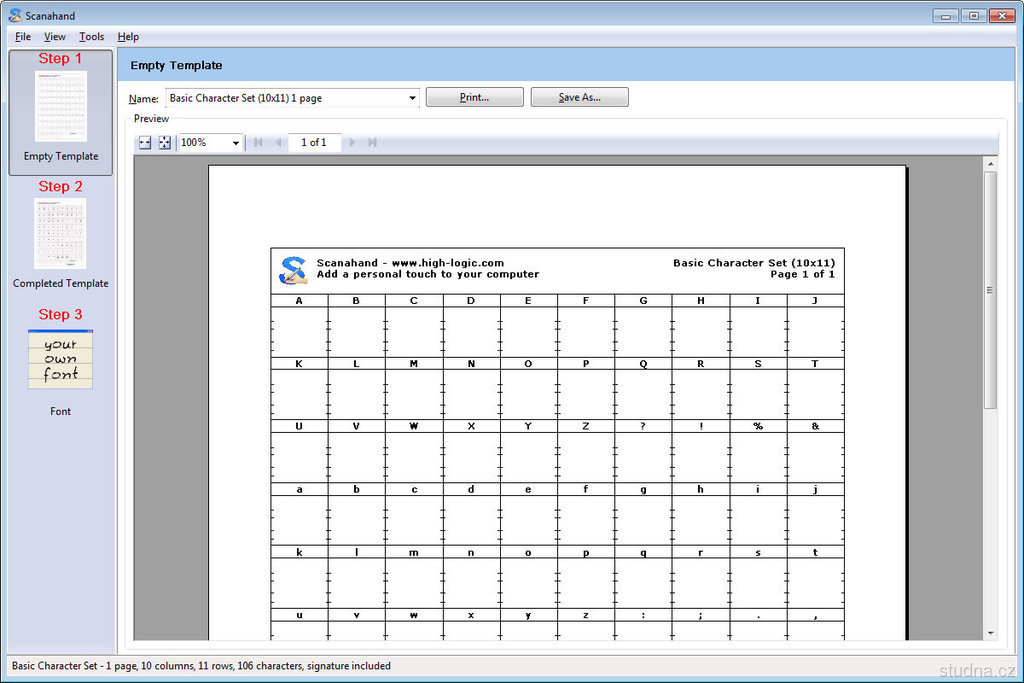Click the fit whole page icon
Image resolution: width=1024 pixels, height=683 pixels.
(x=165, y=143)
